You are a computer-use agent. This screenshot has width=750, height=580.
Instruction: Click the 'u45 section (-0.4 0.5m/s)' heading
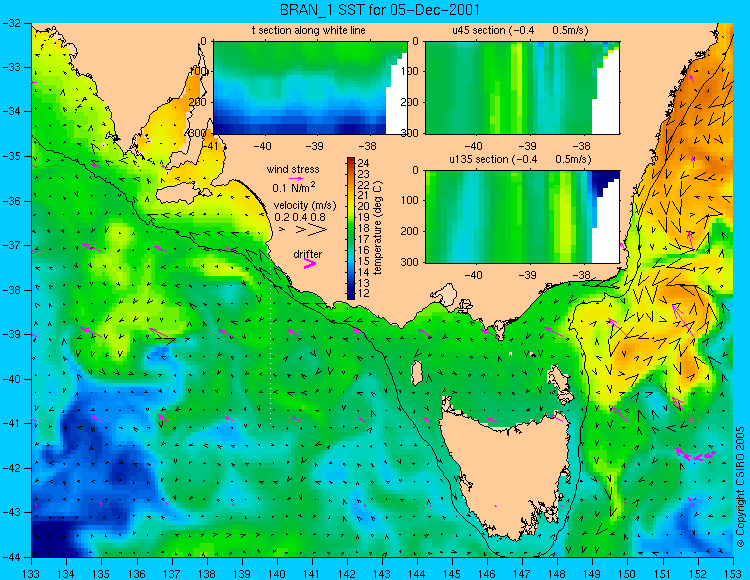point(520,30)
